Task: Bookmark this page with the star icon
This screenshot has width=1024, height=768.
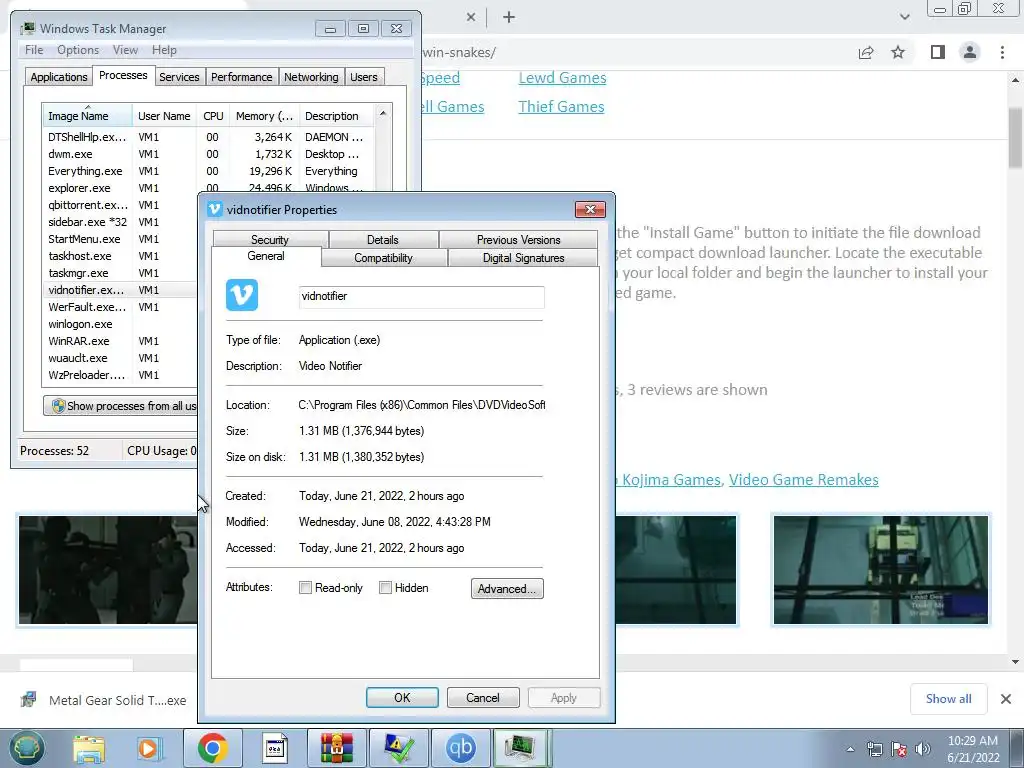Action: pyautogui.click(x=898, y=52)
